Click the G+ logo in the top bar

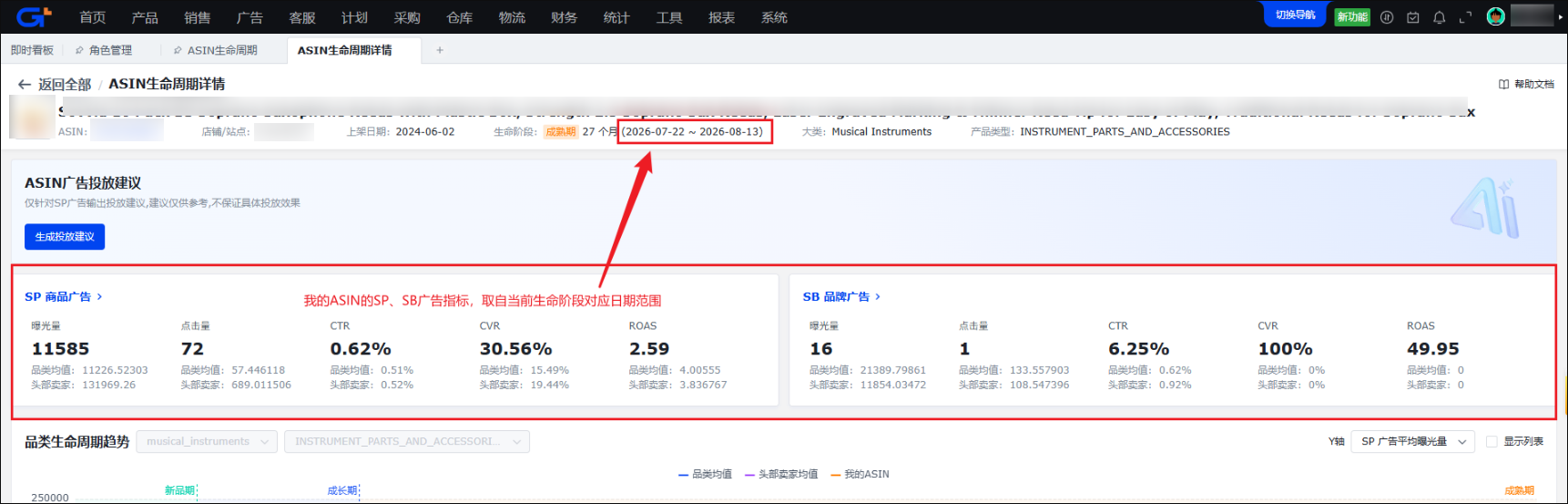[x=34, y=16]
